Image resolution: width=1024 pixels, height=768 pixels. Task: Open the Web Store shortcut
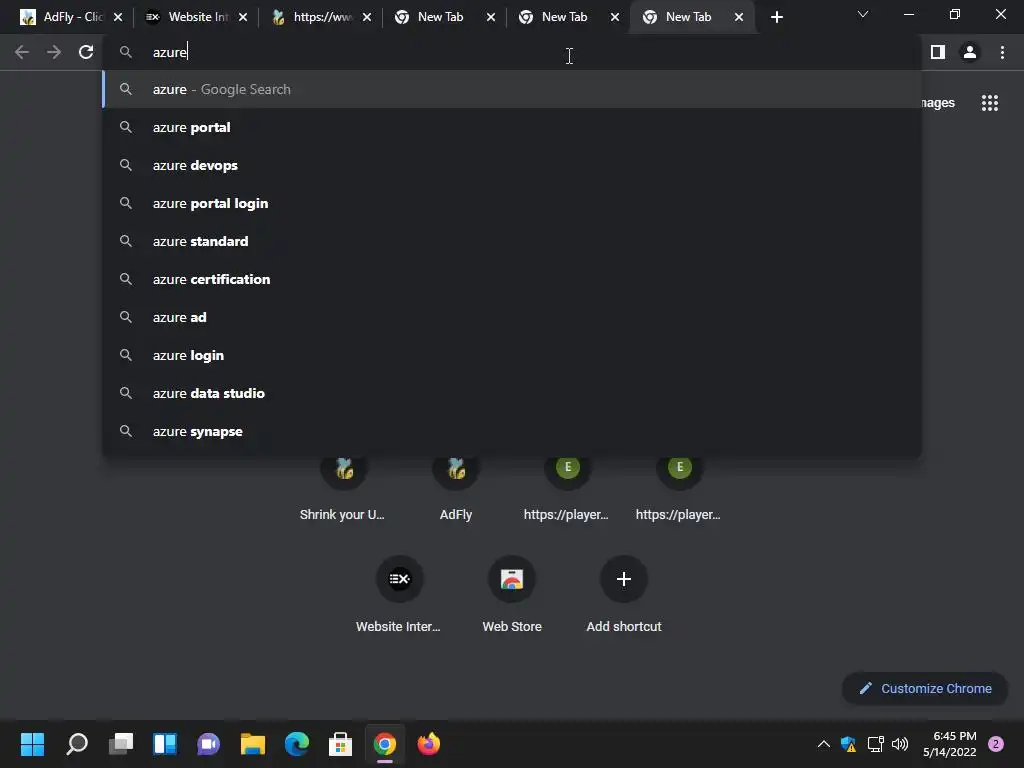click(512, 596)
